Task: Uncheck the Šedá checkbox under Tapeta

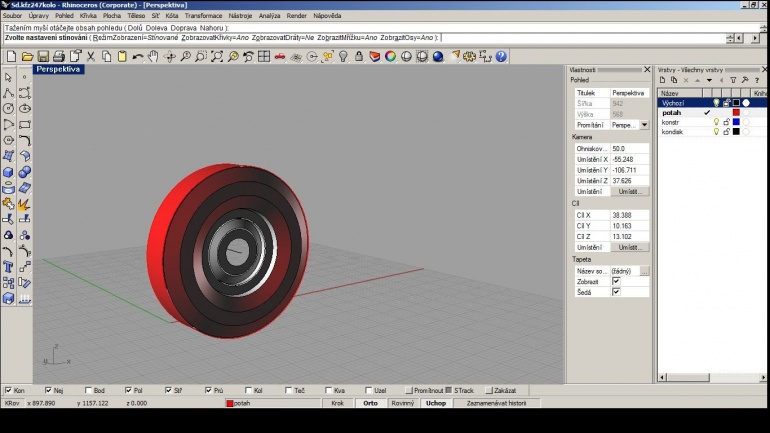Action: [616, 292]
